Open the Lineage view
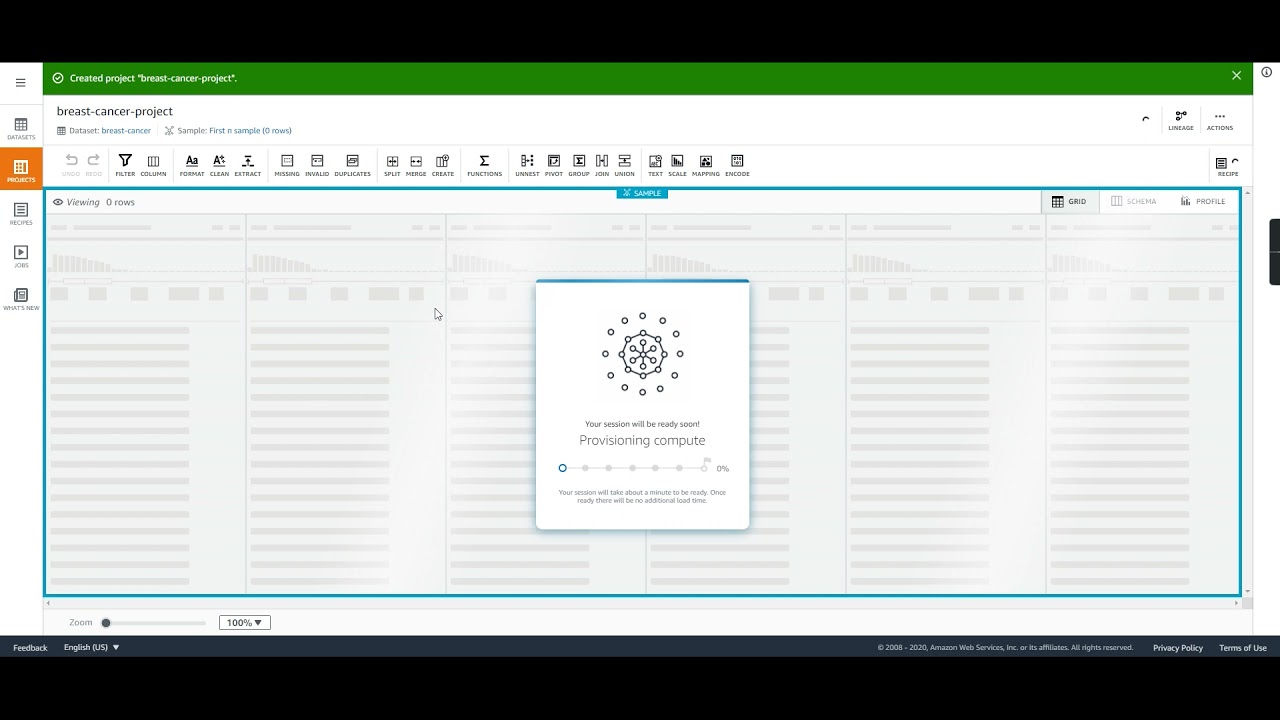 1181,120
